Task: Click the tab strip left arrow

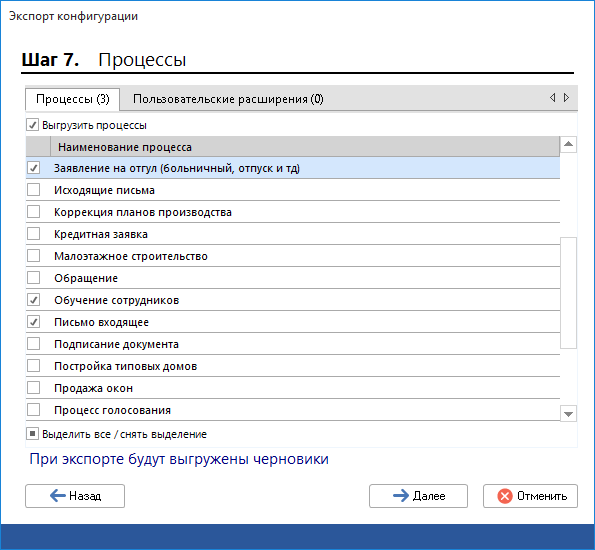Action: (x=552, y=98)
